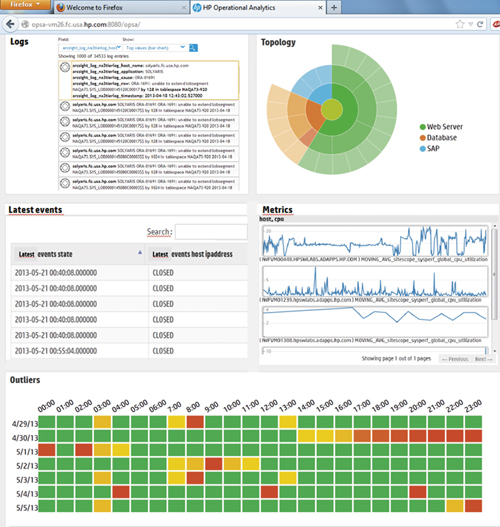Click the blue Logs search magnifier button

pyautogui.click(x=193, y=48)
